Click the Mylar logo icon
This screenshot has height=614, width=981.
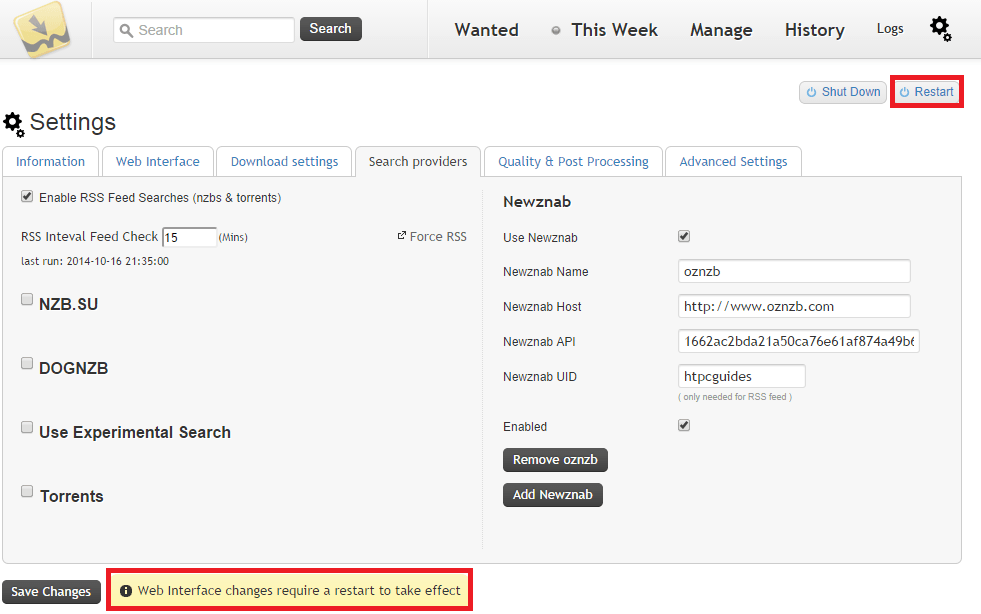41,28
